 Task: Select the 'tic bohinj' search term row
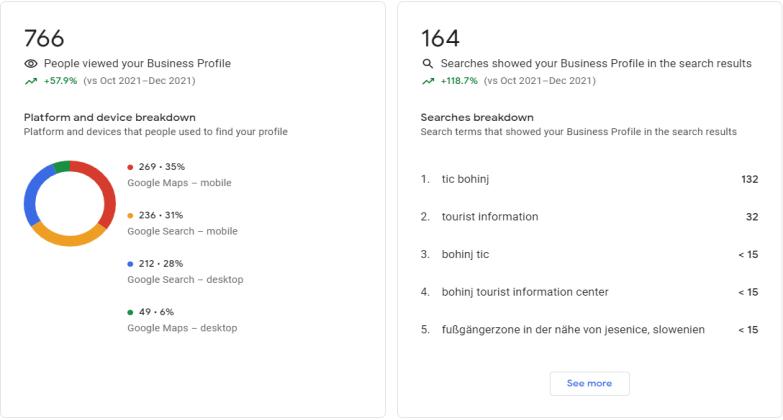(x=466, y=179)
